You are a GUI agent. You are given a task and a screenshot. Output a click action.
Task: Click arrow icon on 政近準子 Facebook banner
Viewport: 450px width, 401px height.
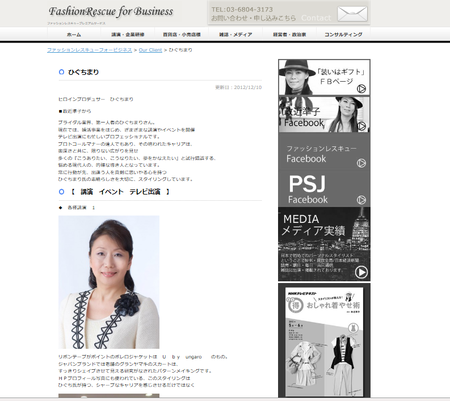point(361,126)
